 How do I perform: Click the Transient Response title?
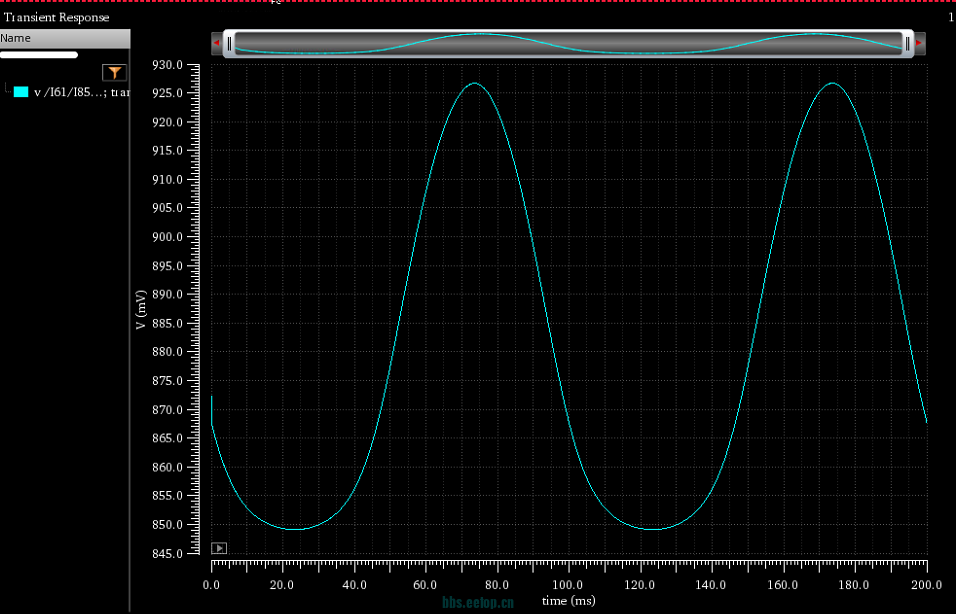pos(57,17)
